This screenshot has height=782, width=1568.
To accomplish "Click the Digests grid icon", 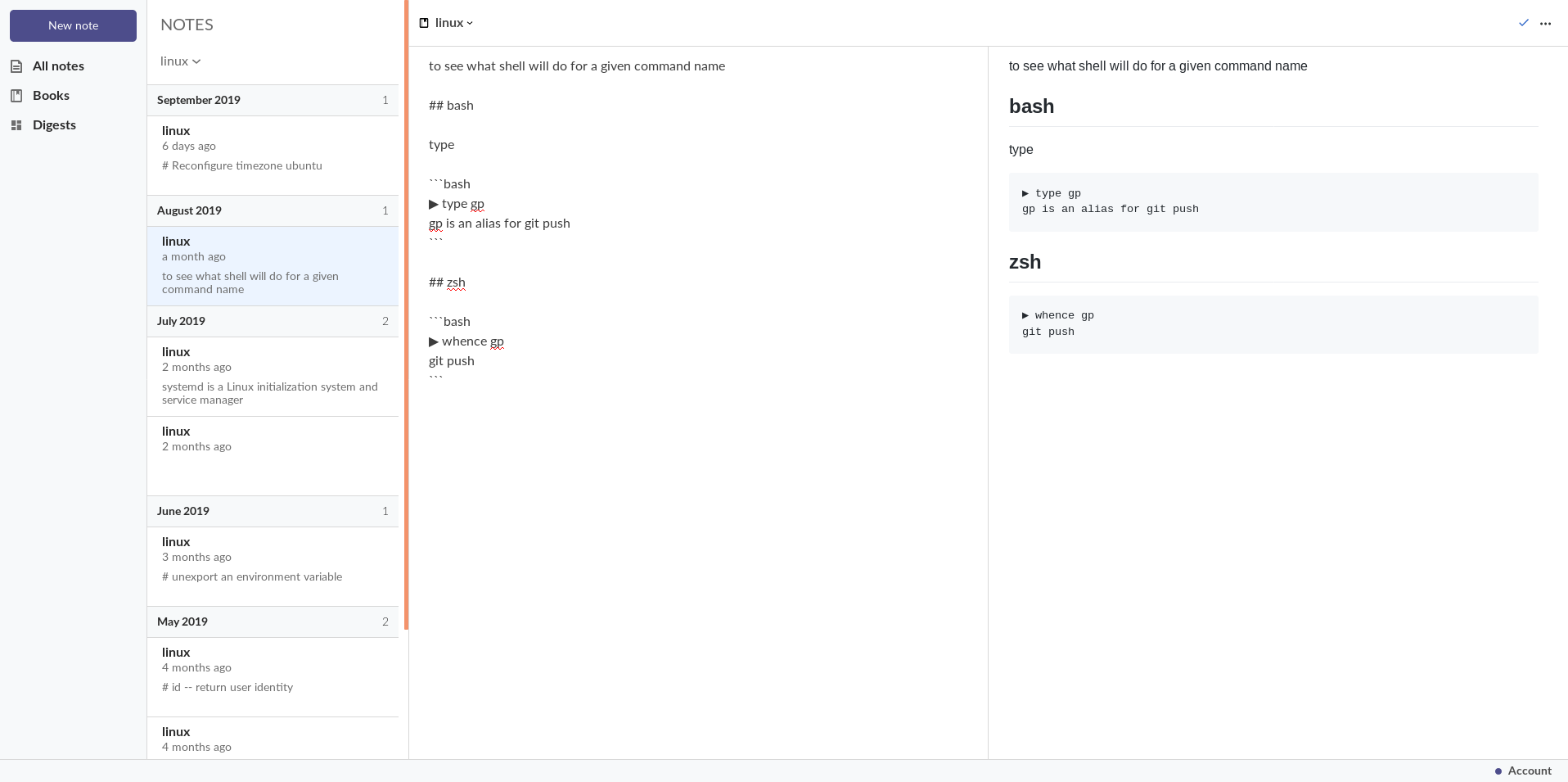I will coord(16,125).
